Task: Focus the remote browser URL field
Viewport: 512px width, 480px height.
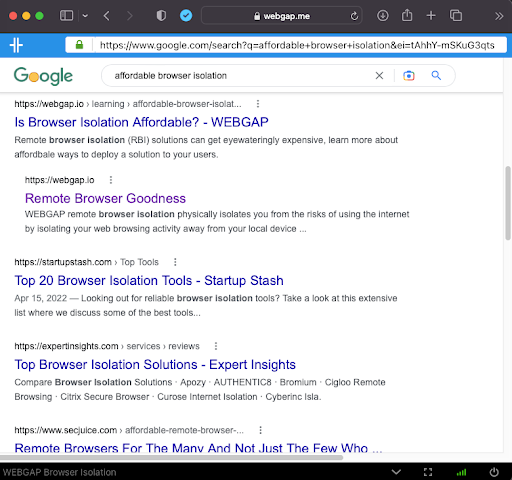Action: click(x=297, y=45)
